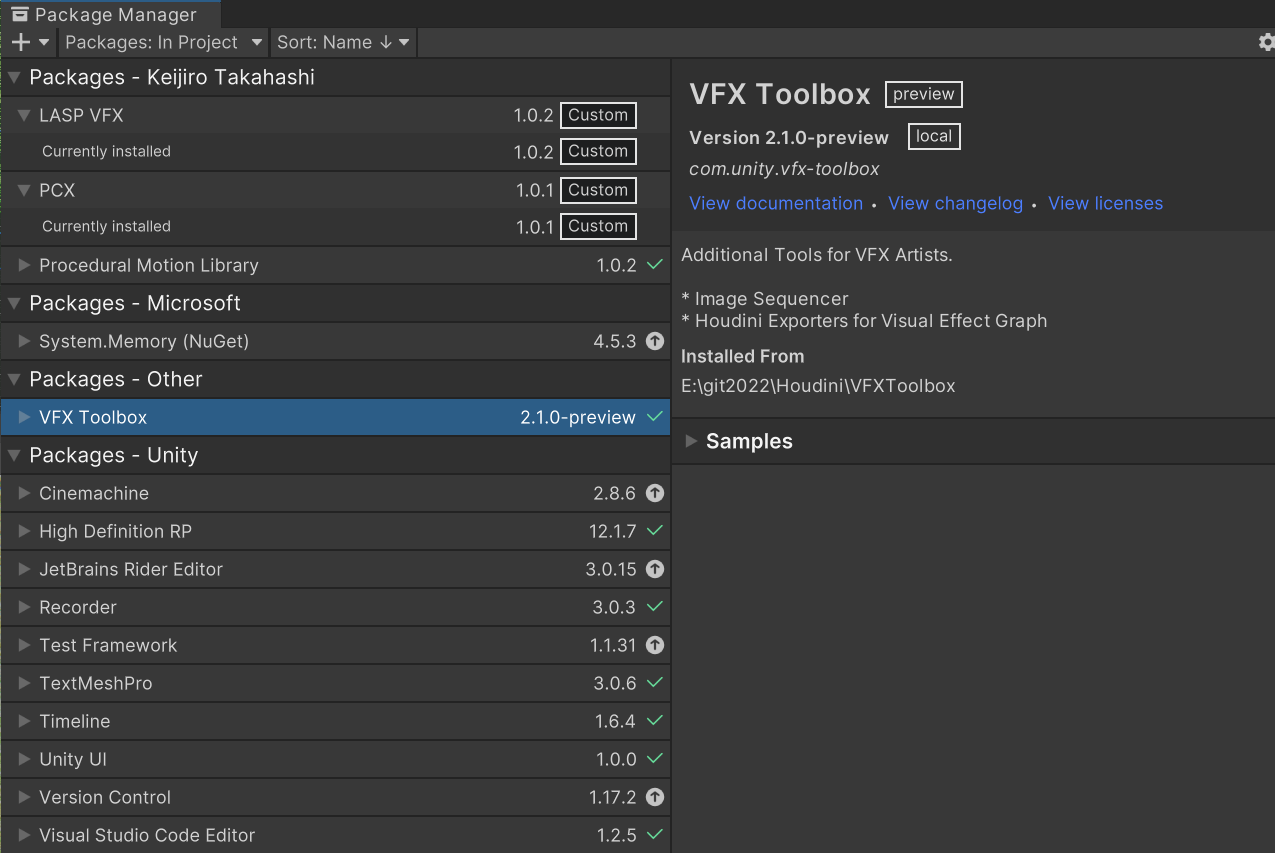The image size is (1275, 853).
Task: Select the Unity UI package
Action: [x=335, y=760]
